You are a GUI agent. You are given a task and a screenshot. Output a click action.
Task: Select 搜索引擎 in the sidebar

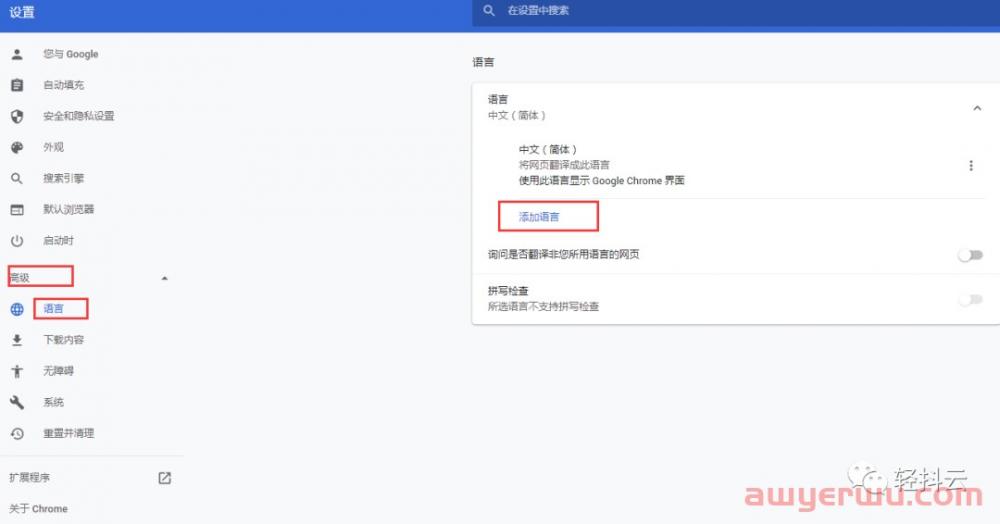[64, 178]
